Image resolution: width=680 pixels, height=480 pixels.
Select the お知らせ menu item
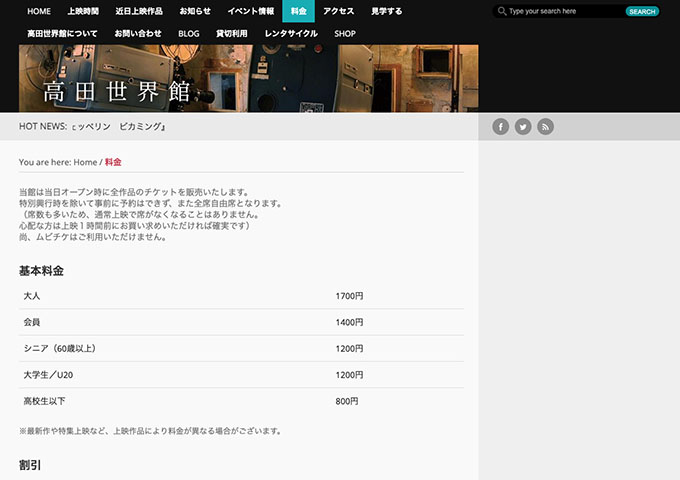coord(195,11)
